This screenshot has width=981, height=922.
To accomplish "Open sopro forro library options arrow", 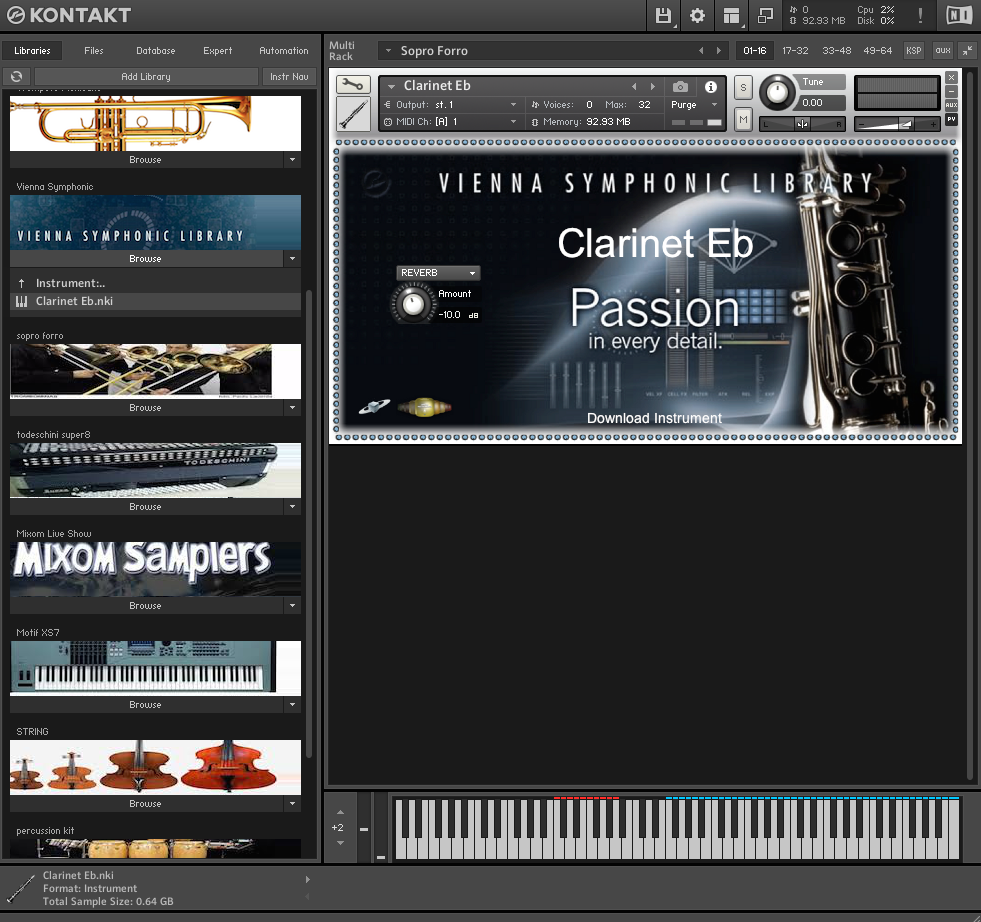I will (x=292, y=407).
